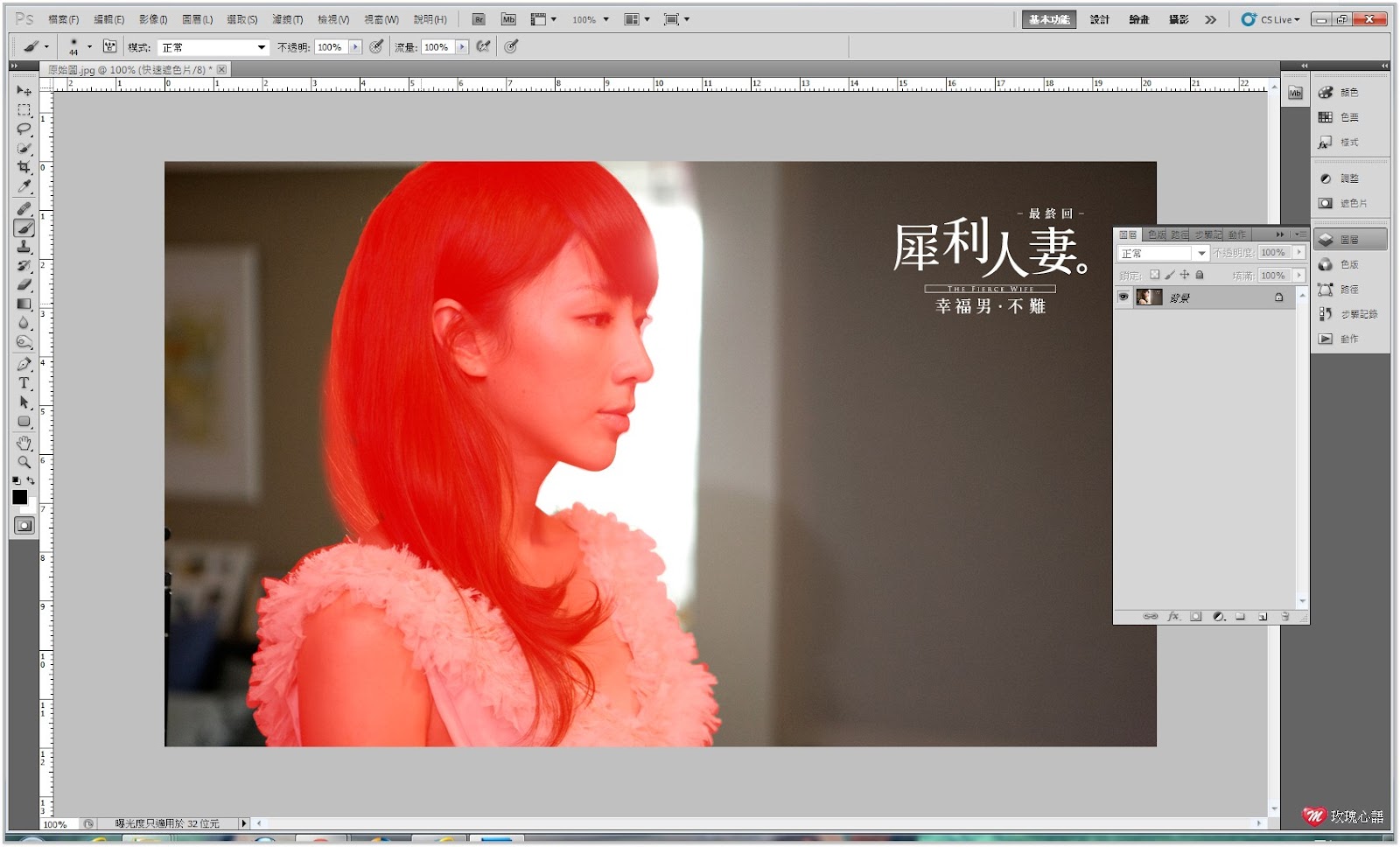The width and height of the screenshot is (1400, 847).
Task: Toggle lock image pixels brush icon
Action: [x=1170, y=275]
